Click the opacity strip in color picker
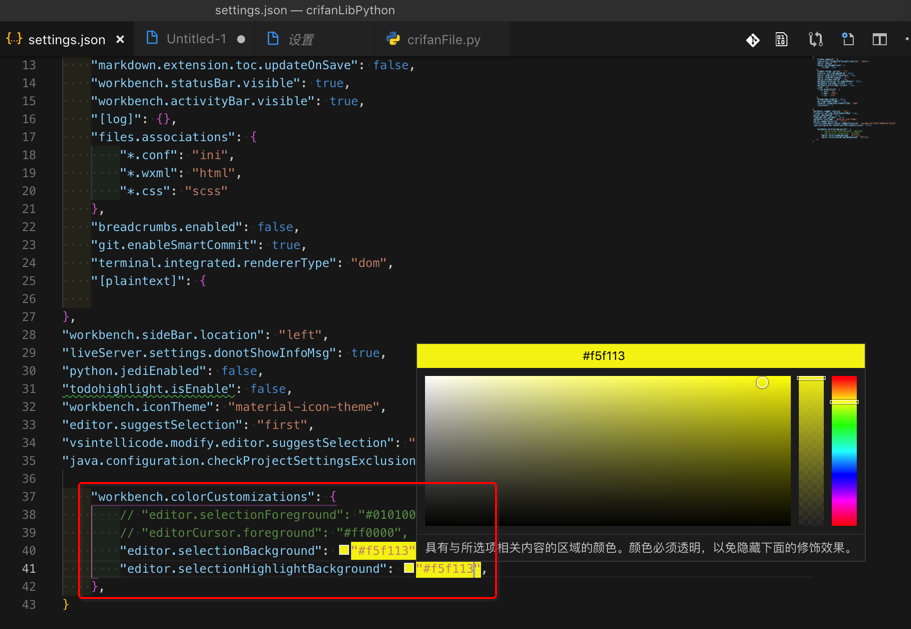 811,451
